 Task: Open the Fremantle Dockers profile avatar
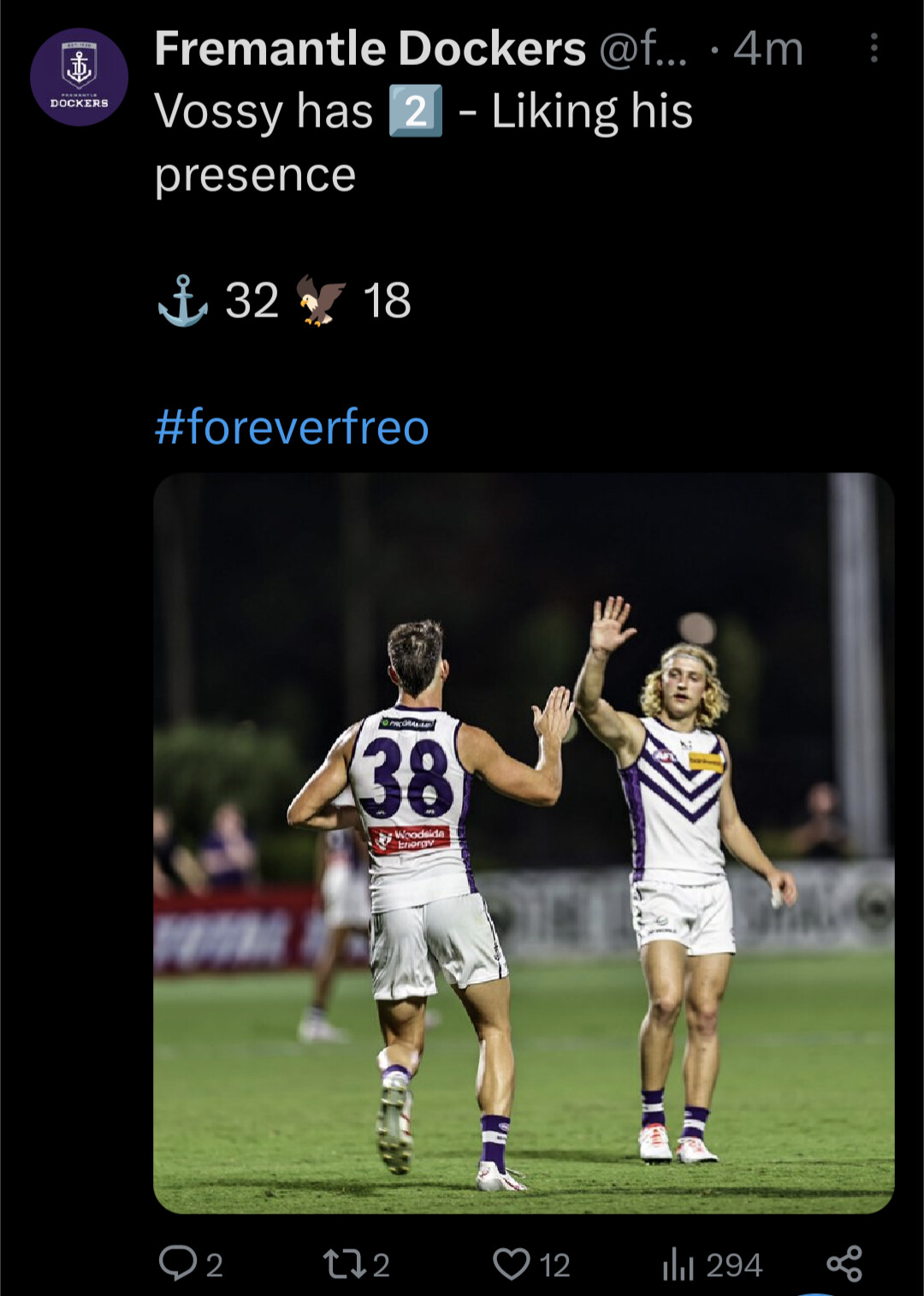click(79, 77)
